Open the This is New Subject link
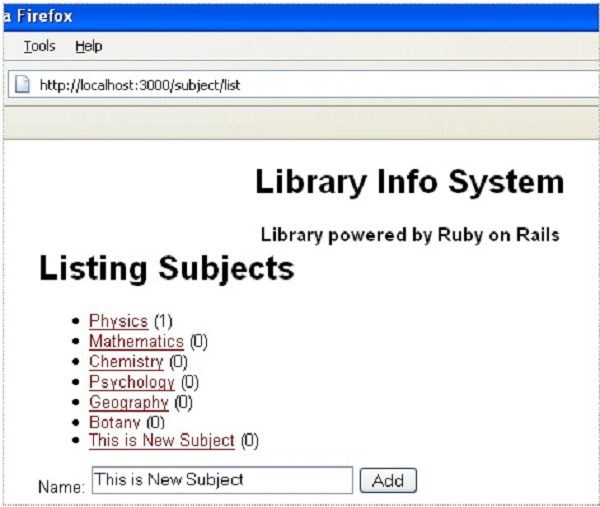600x507 pixels. tap(161, 440)
